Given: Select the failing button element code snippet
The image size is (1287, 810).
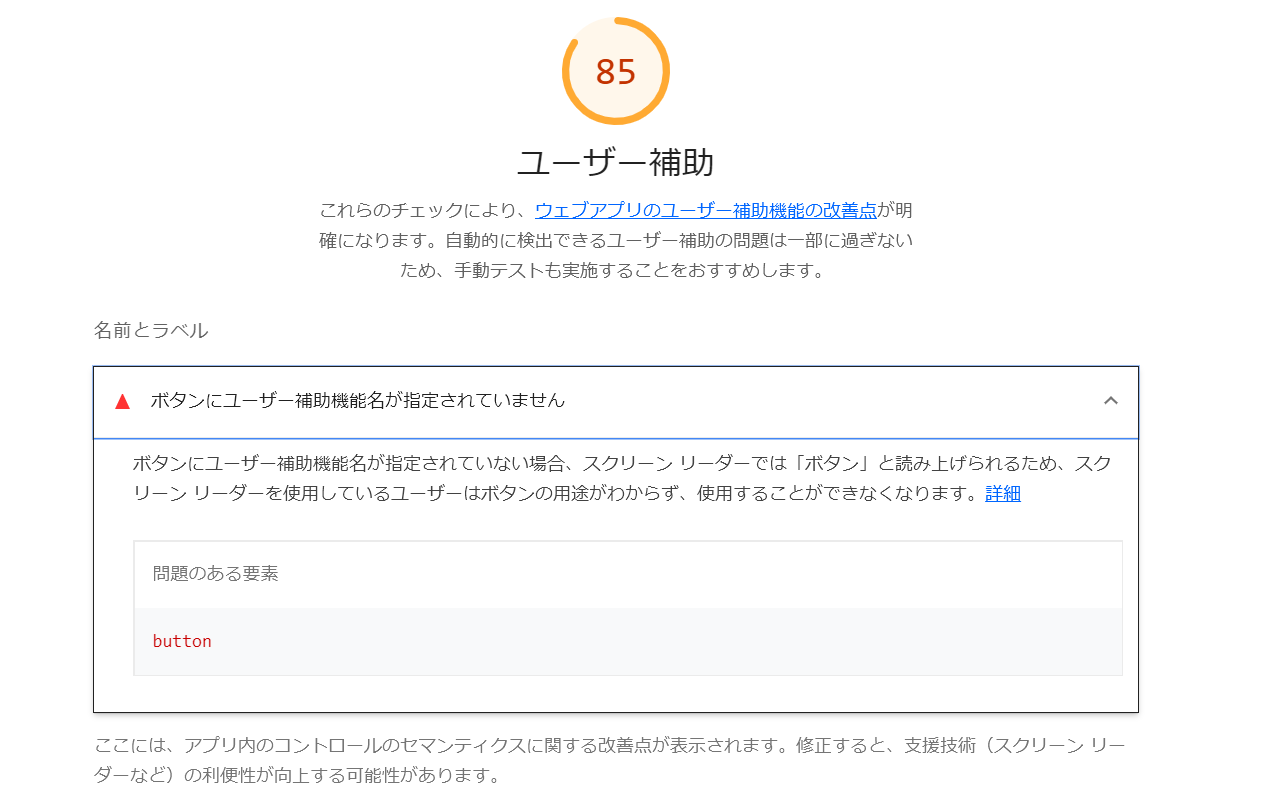Looking at the screenshot, I should (182, 641).
